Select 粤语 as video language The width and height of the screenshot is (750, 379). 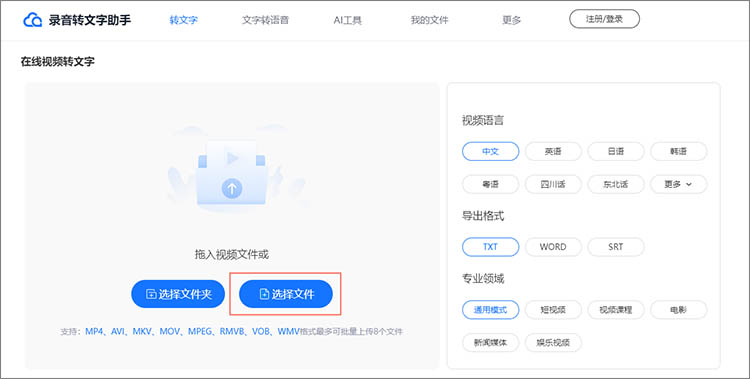[x=490, y=184]
